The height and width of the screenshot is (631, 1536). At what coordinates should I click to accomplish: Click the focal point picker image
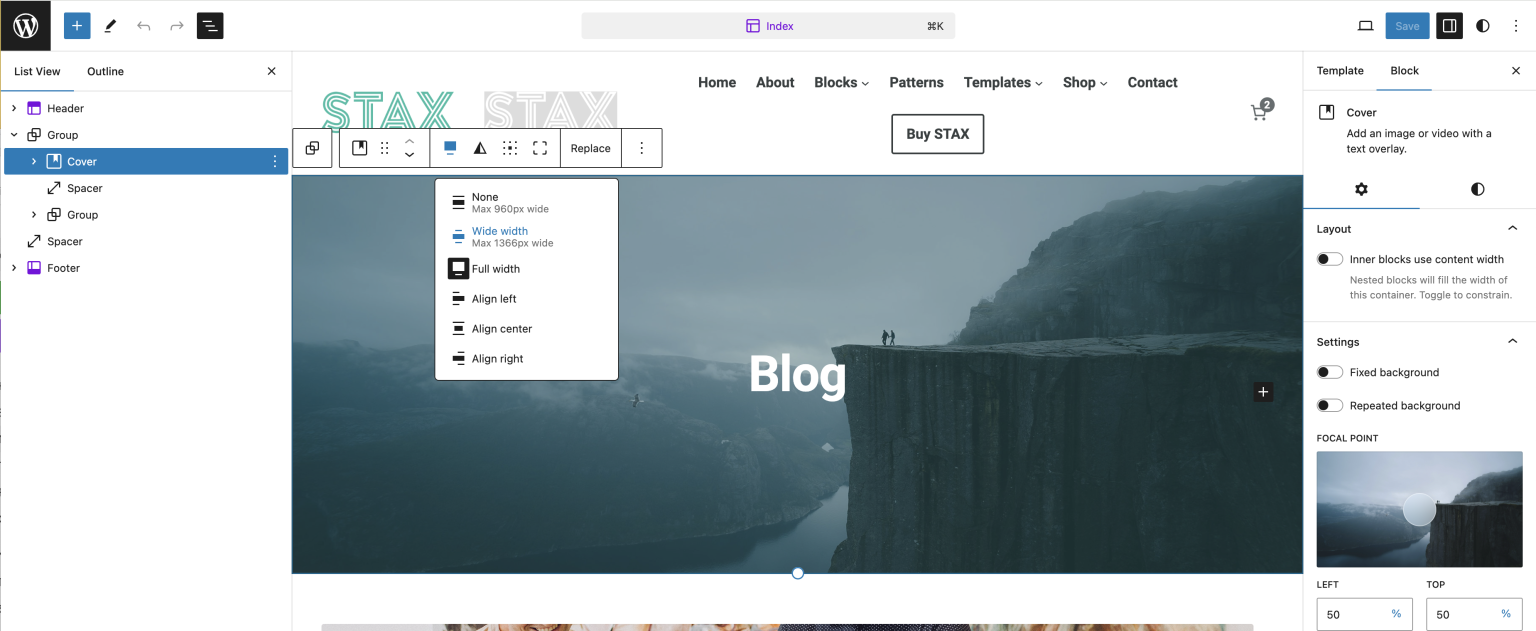1419,509
